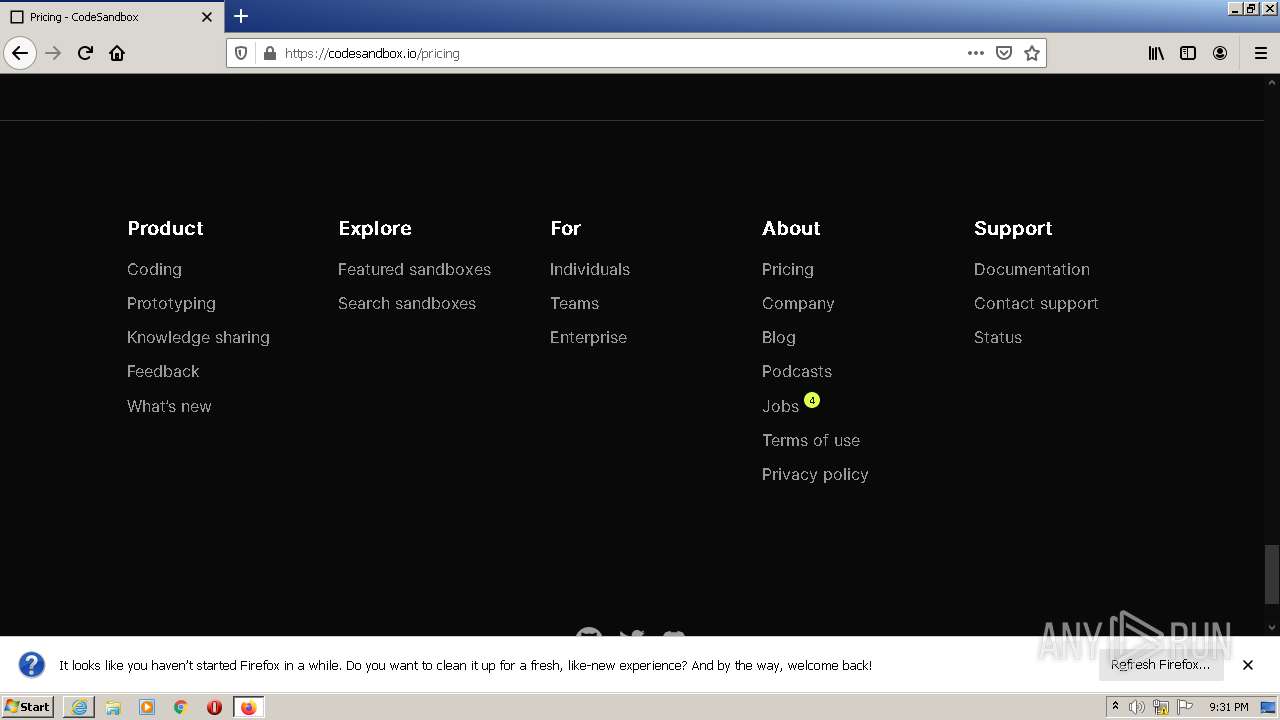This screenshot has height=720, width=1280.
Task: Open Individuals link under For
Action: 590,269
